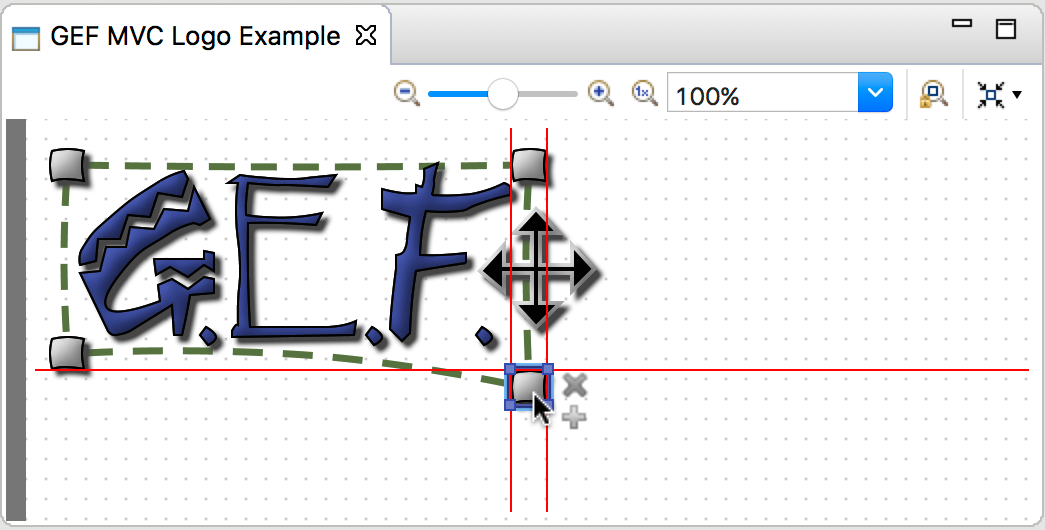
Task: Click the dot after the letter E
Action: point(374,334)
